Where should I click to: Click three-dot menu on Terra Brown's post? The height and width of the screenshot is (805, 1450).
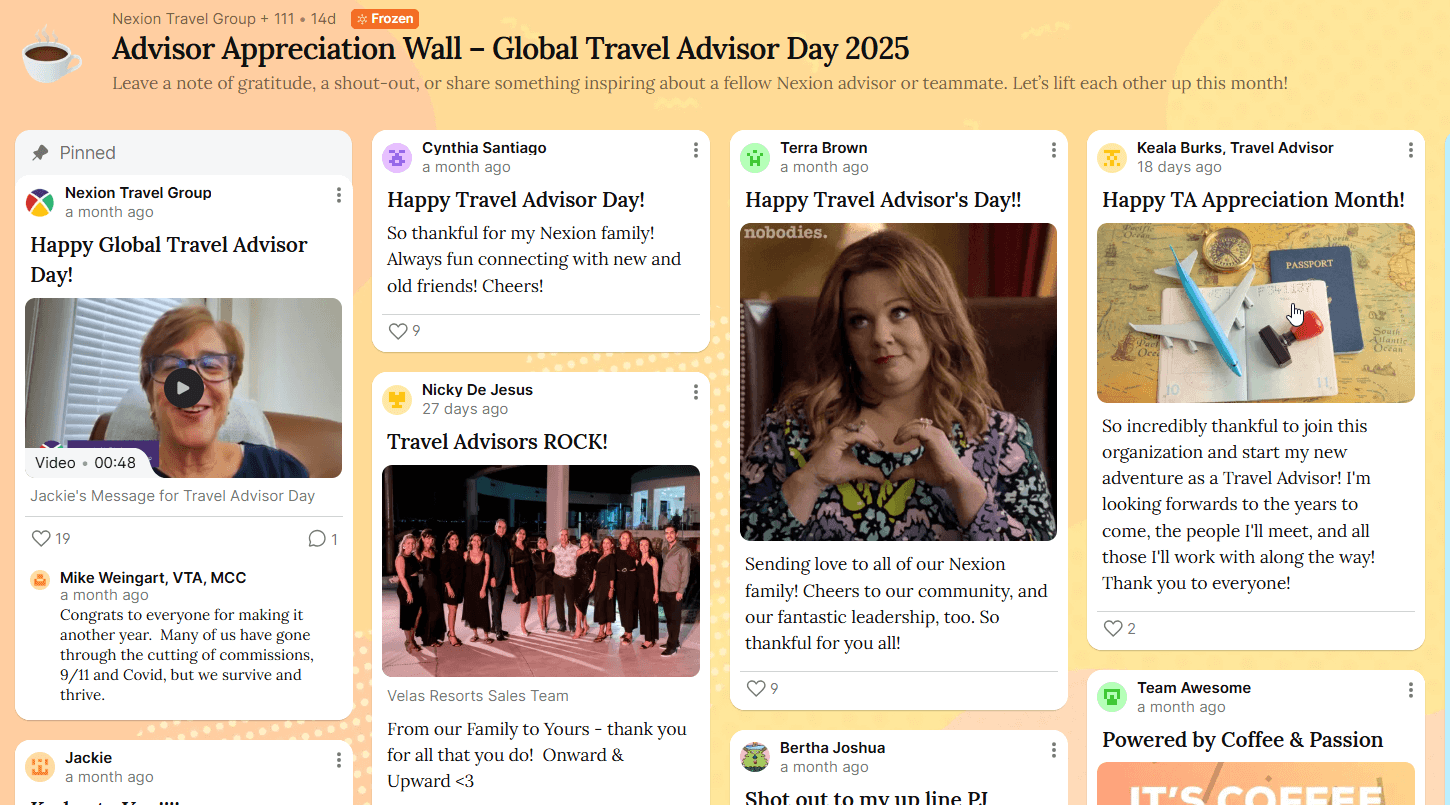pos(1053,150)
